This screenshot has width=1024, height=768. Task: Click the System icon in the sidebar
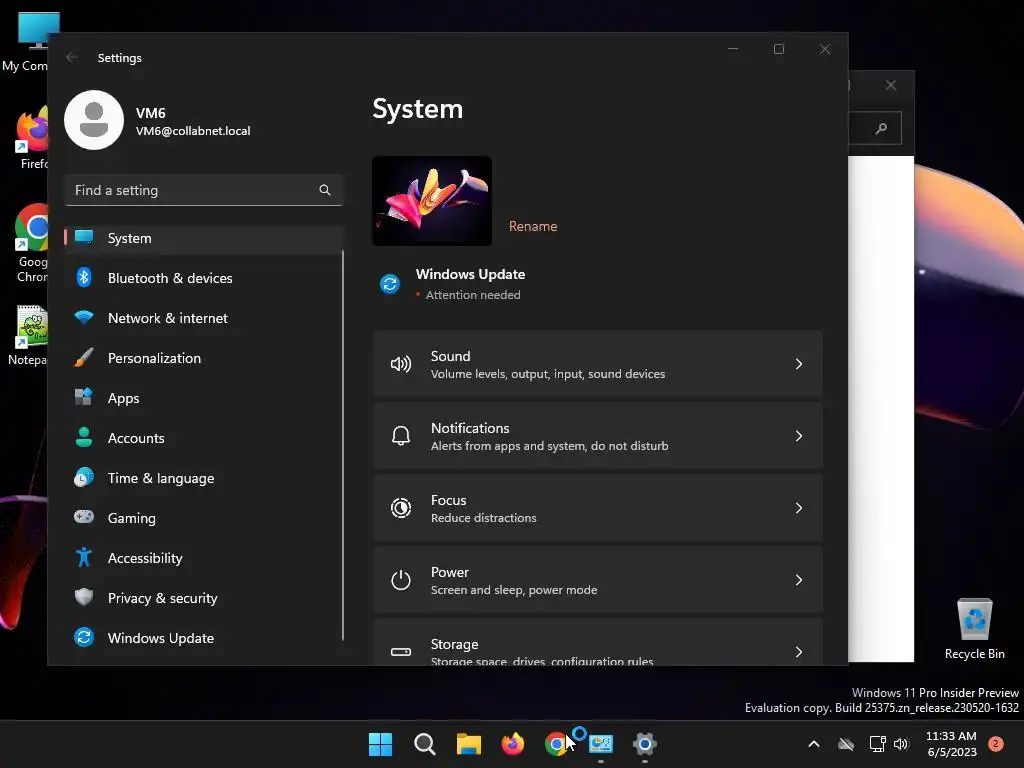tap(84, 237)
